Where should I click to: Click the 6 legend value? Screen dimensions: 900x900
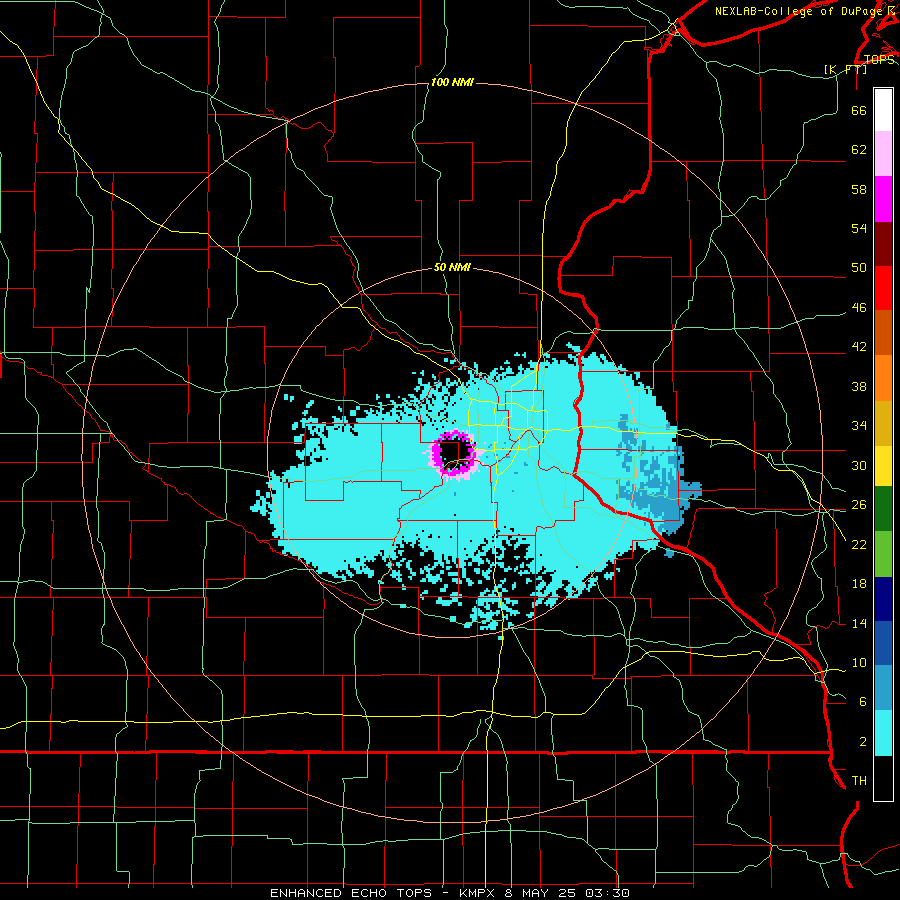[x=863, y=702]
